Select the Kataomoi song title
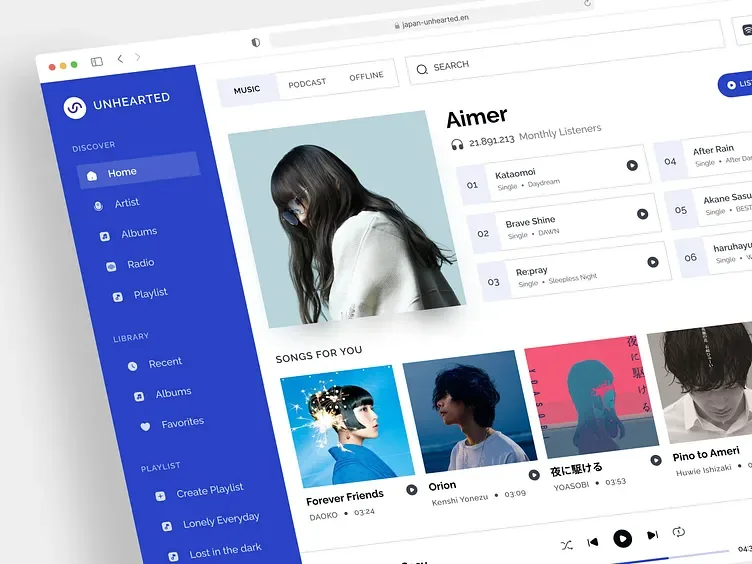This screenshot has width=752, height=564. 515,173
